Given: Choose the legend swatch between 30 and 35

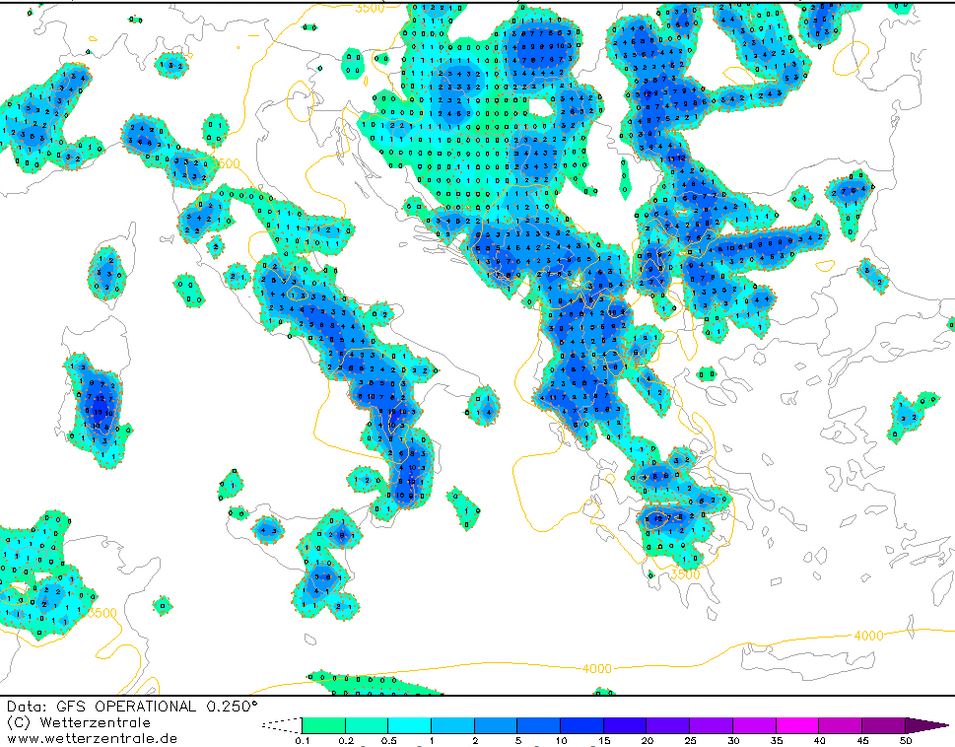Looking at the screenshot, I should pos(753,725).
